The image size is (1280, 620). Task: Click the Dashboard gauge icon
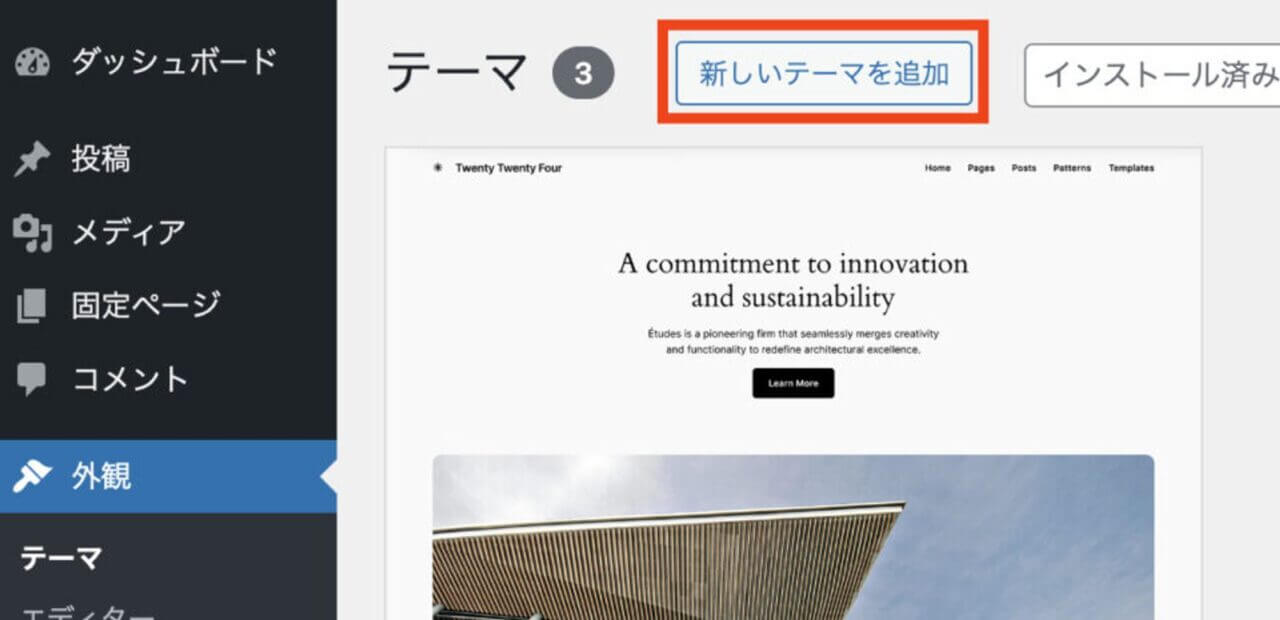tap(32, 62)
